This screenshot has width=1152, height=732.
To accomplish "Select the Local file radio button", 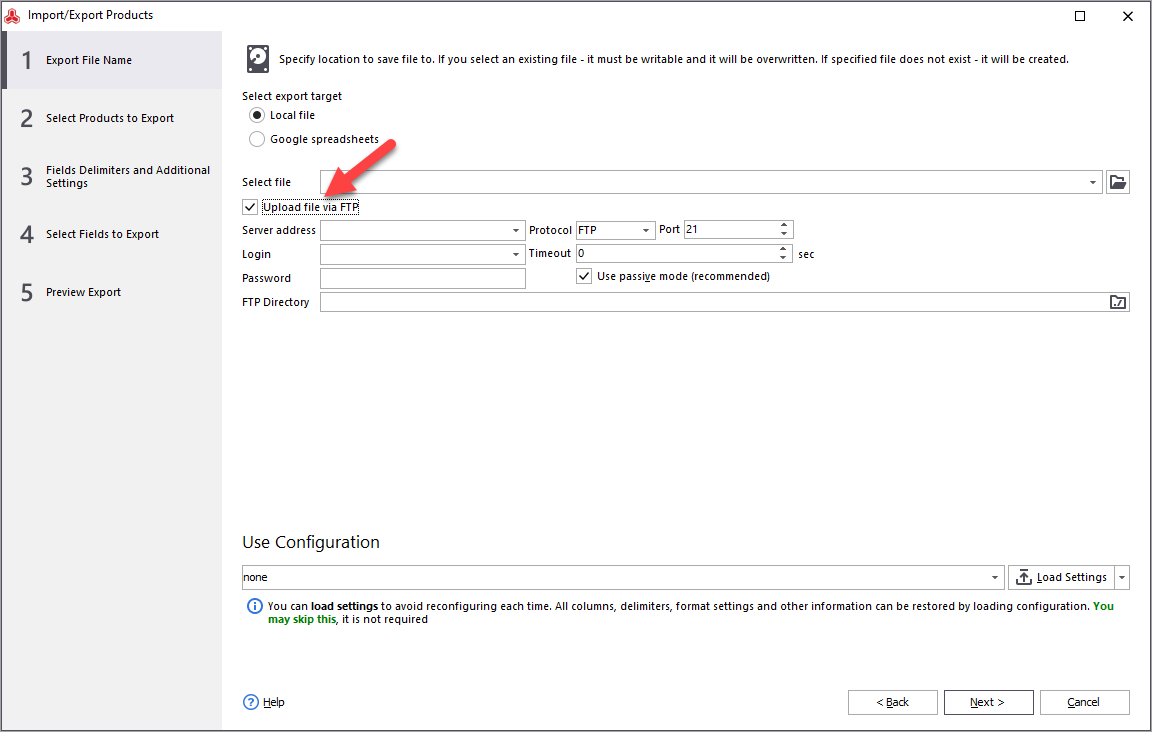I will (x=257, y=116).
